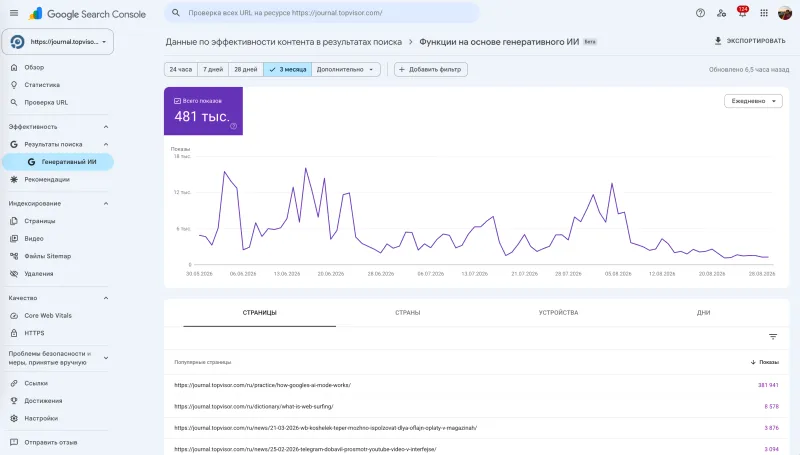
Task: Open the hamburger main menu
Action: pos(14,13)
